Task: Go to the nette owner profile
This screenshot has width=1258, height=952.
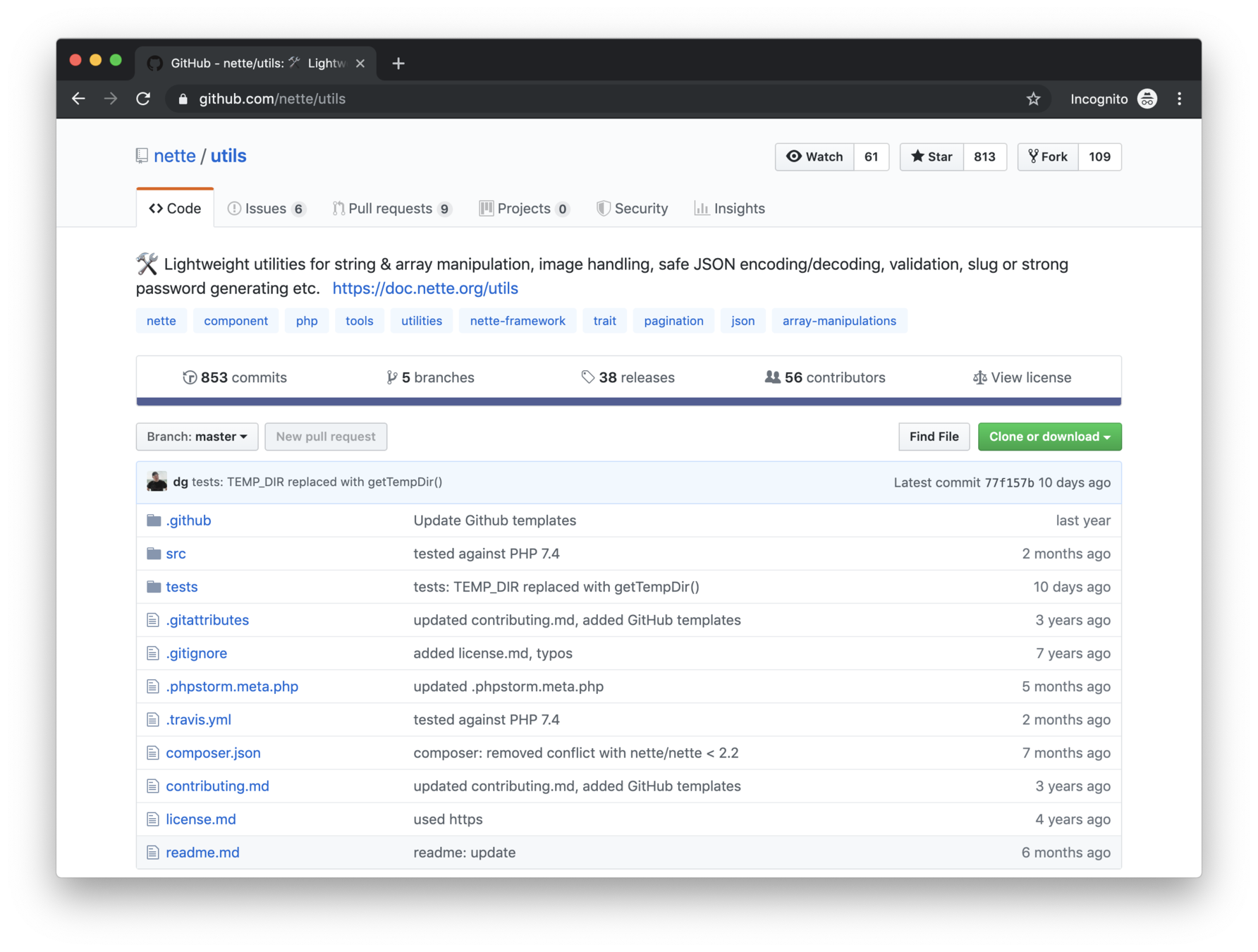Action: coord(174,156)
